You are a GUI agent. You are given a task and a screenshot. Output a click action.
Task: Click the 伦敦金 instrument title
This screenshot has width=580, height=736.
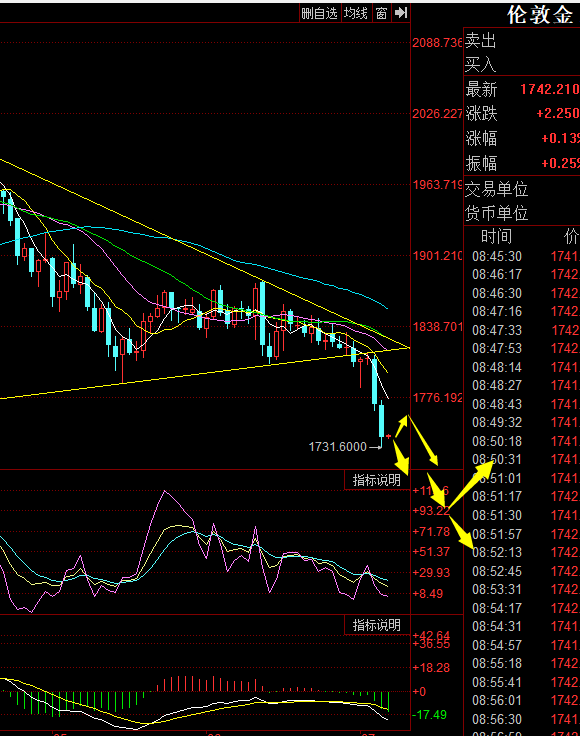tap(540, 15)
